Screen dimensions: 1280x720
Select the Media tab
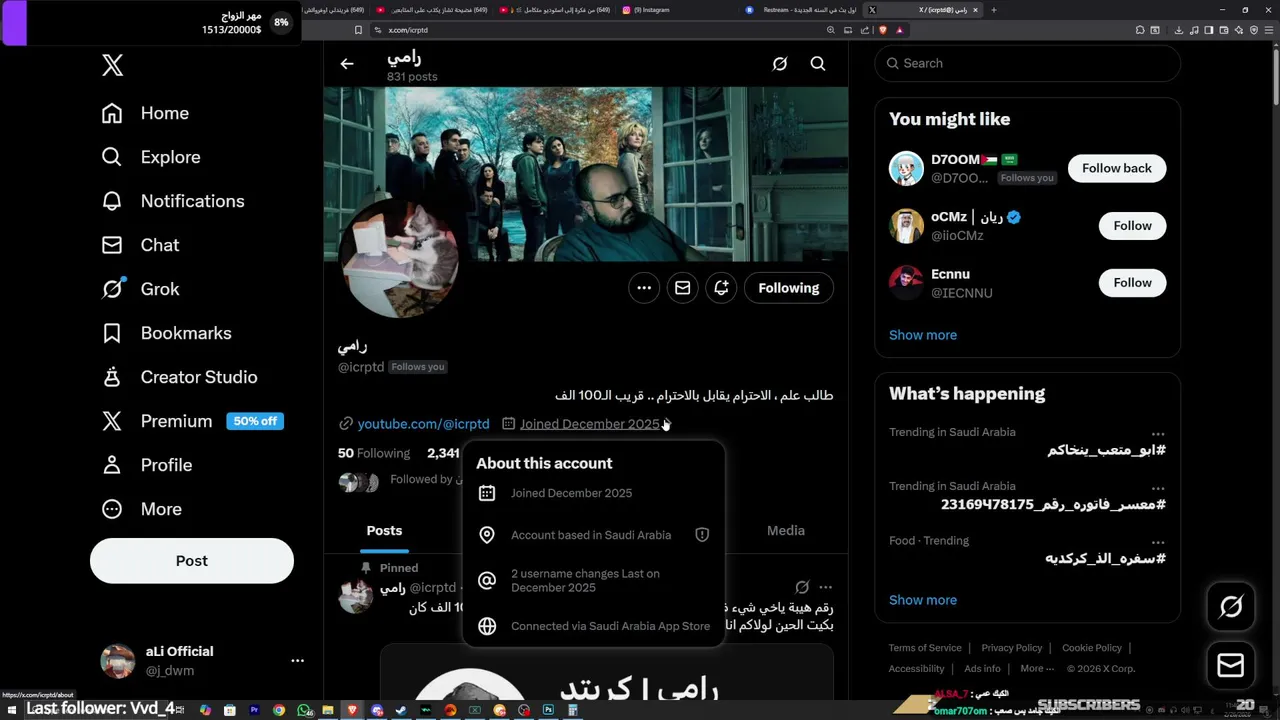[786, 531]
